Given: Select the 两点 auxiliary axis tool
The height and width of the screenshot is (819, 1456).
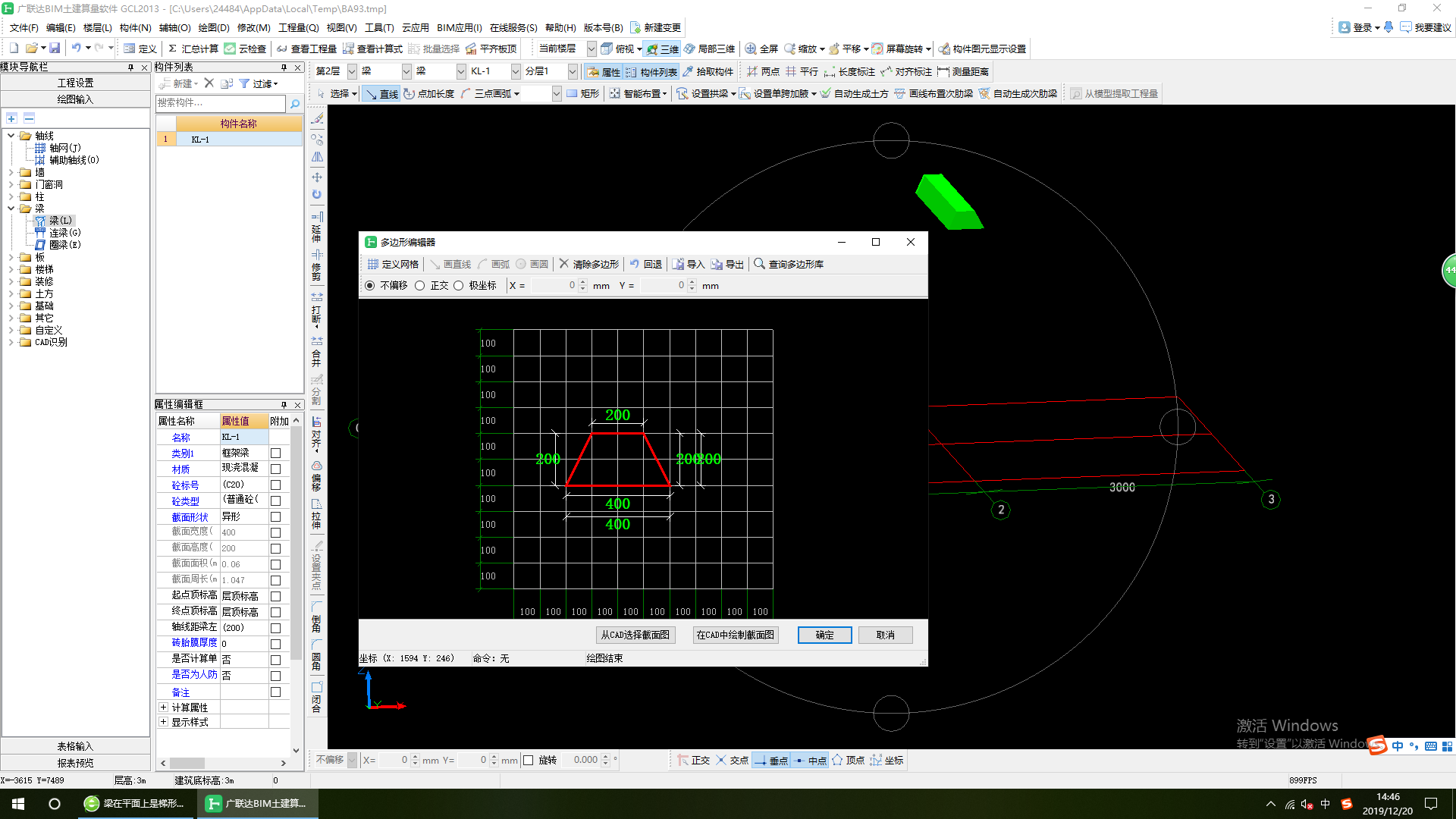Looking at the screenshot, I should point(763,71).
